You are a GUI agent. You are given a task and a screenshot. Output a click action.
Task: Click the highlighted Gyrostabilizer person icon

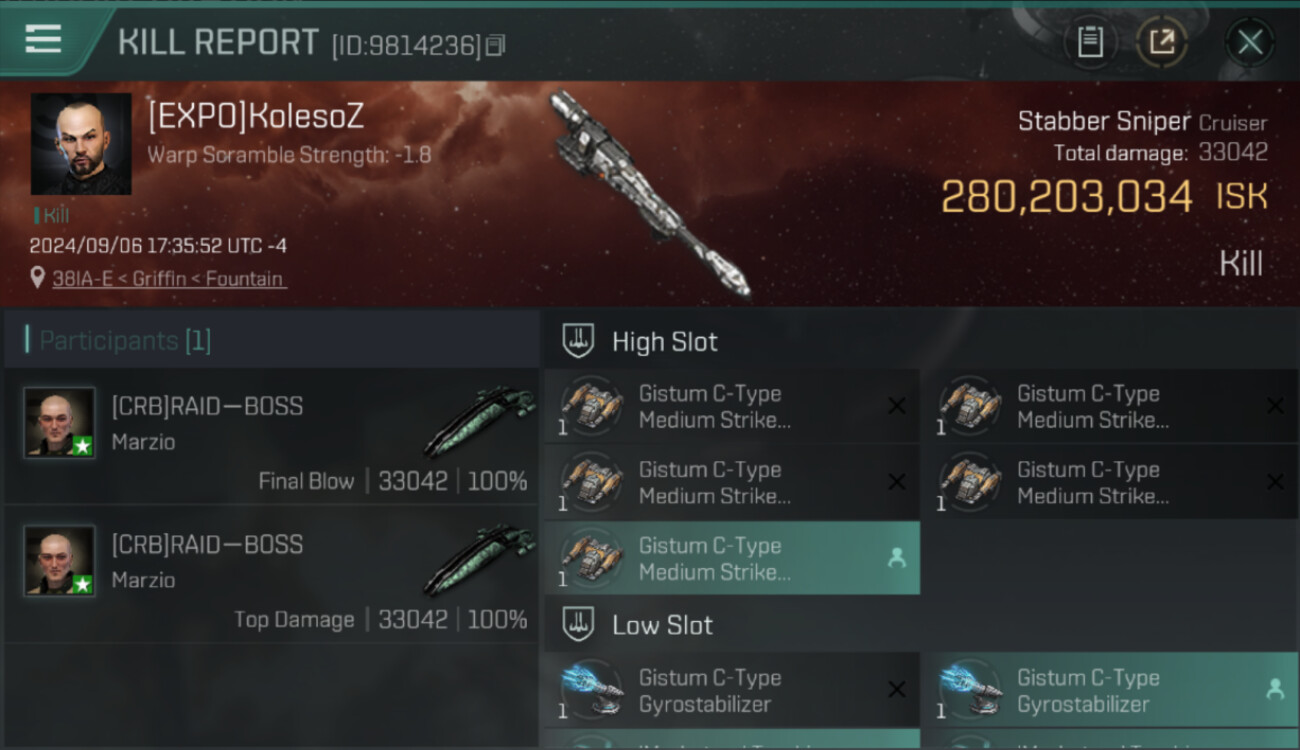click(1274, 689)
